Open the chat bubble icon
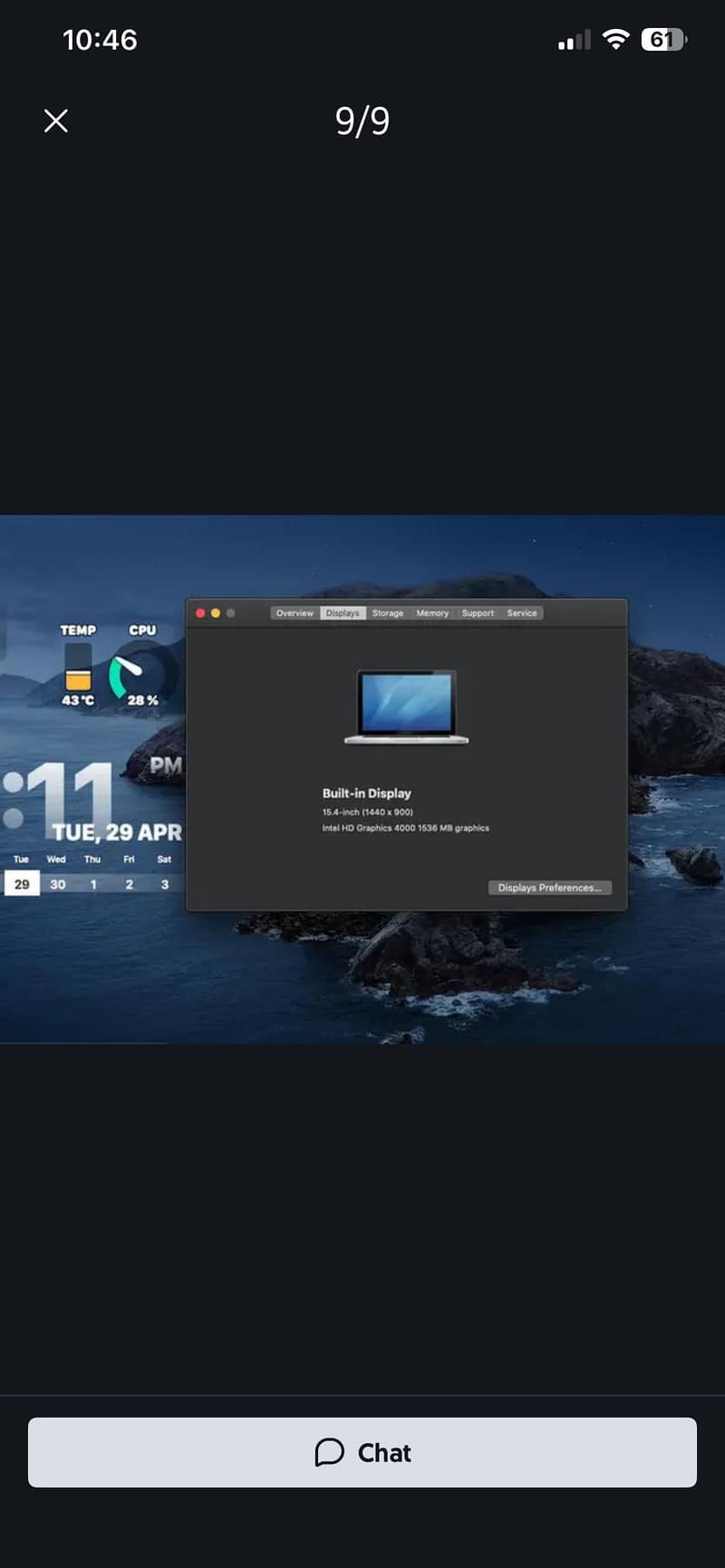The height and width of the screenshot is (1568, 725). click(330, 1452)
